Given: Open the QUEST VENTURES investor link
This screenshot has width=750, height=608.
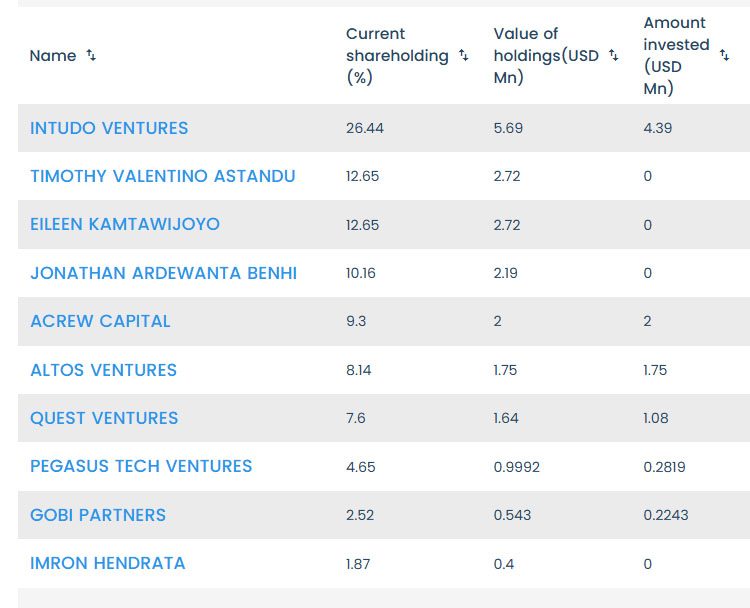Looking at the screenshot, I should 104,418.
